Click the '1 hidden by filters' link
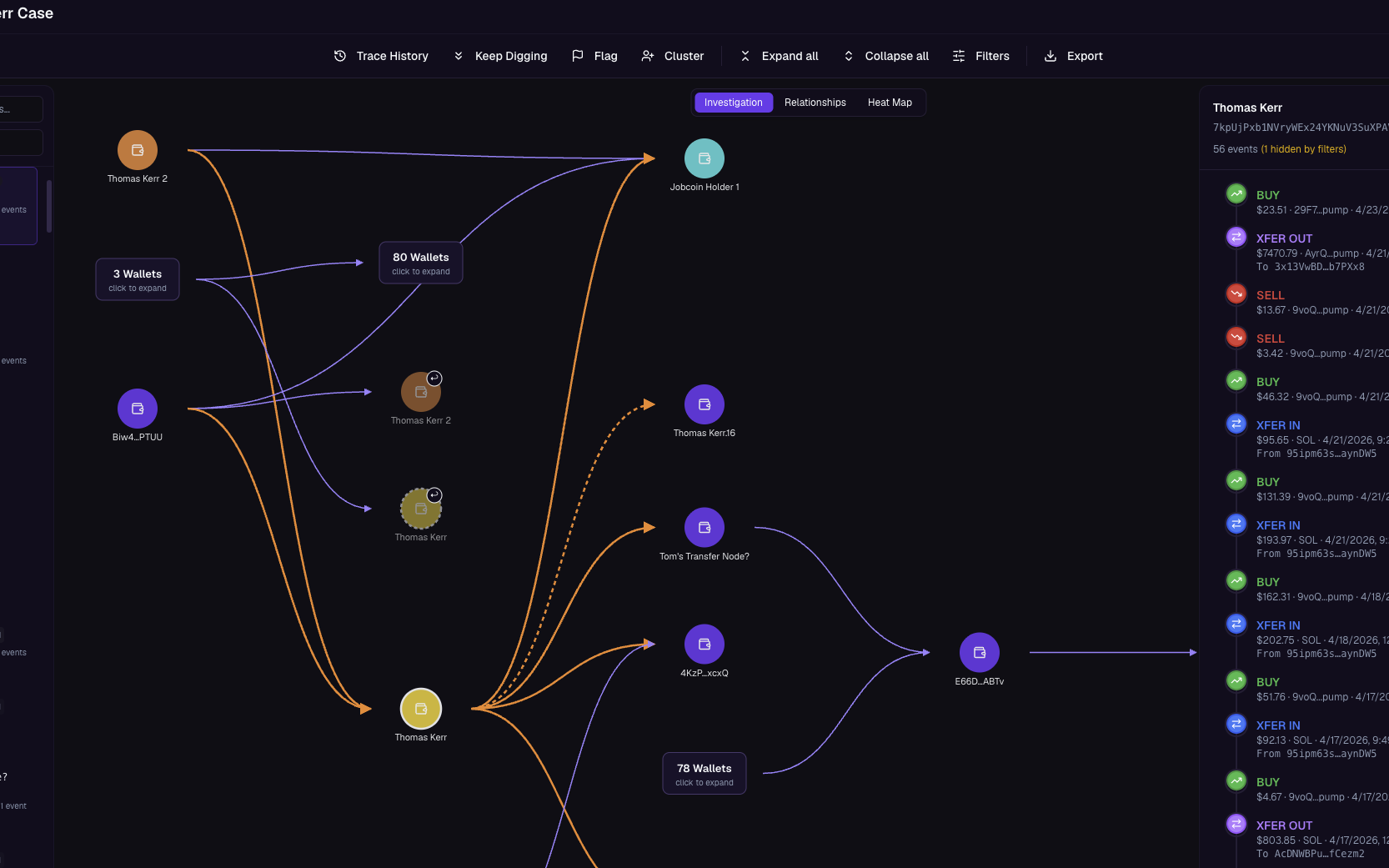The width and height of the screenshot is (1389, 868). pos(1303,149)
